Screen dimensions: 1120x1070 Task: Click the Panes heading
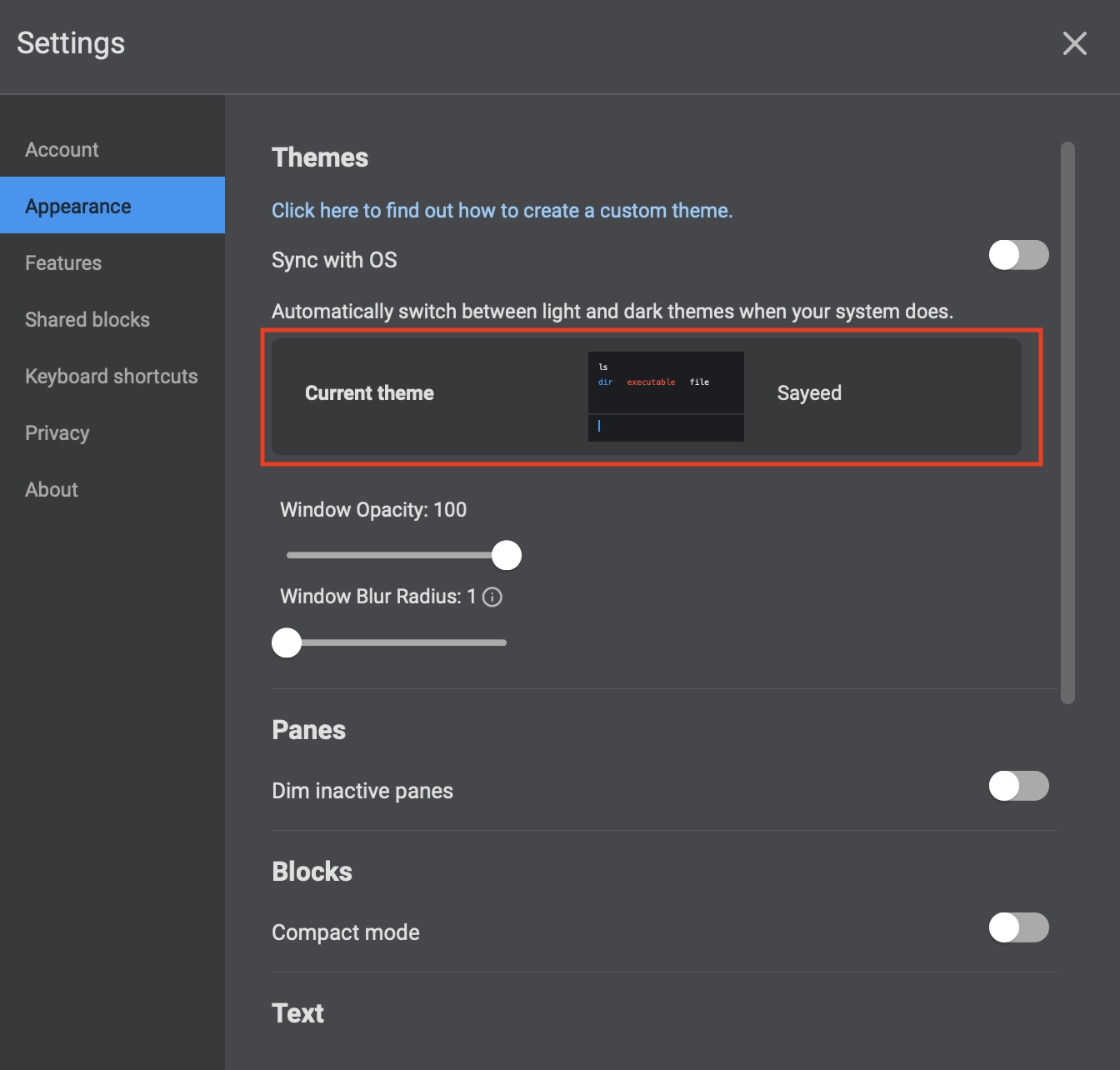[x=308, y=730]
